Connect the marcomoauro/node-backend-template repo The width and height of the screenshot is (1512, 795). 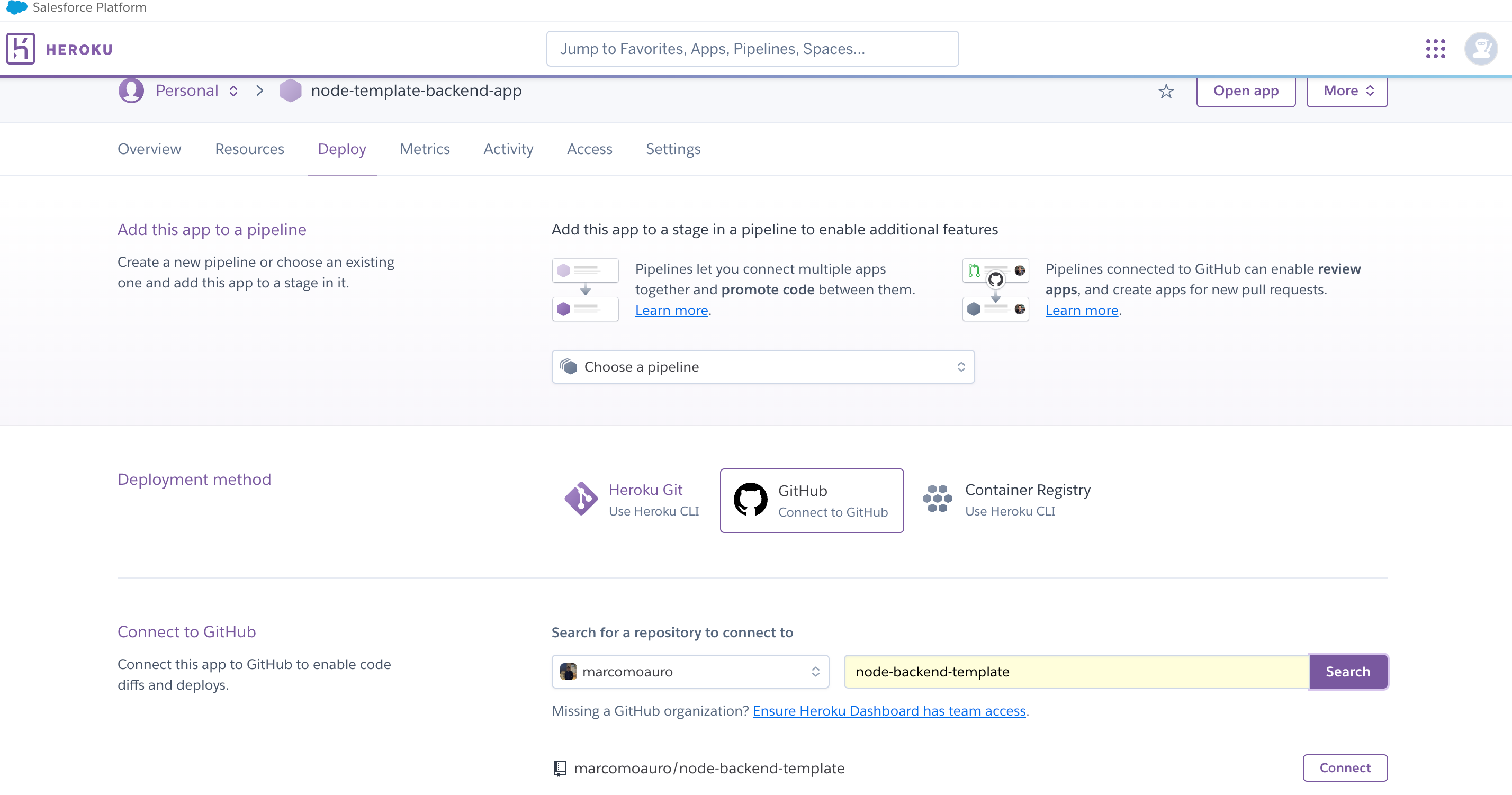click(1345, 768)
